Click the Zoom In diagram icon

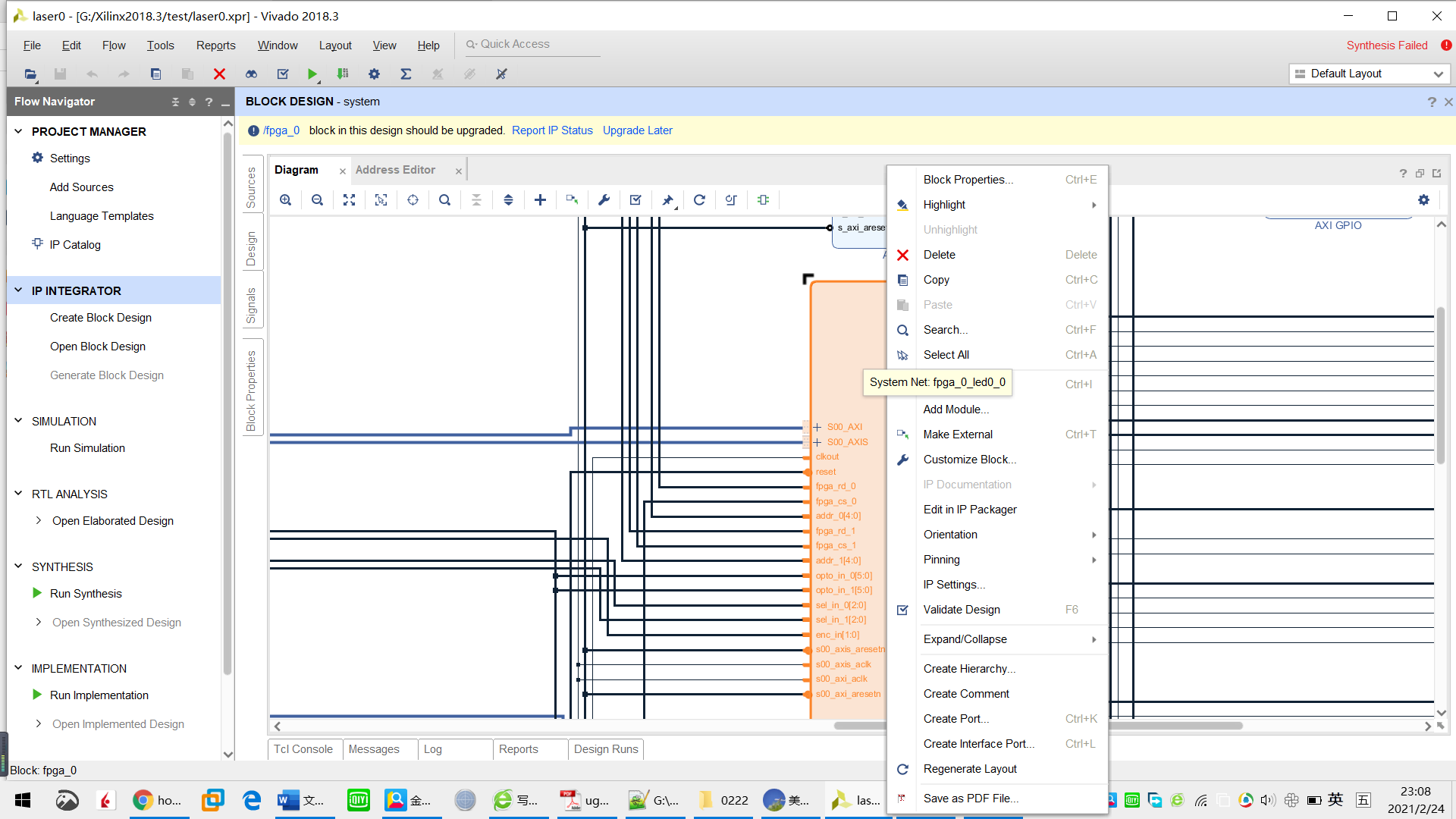click(x=285, y=200)
